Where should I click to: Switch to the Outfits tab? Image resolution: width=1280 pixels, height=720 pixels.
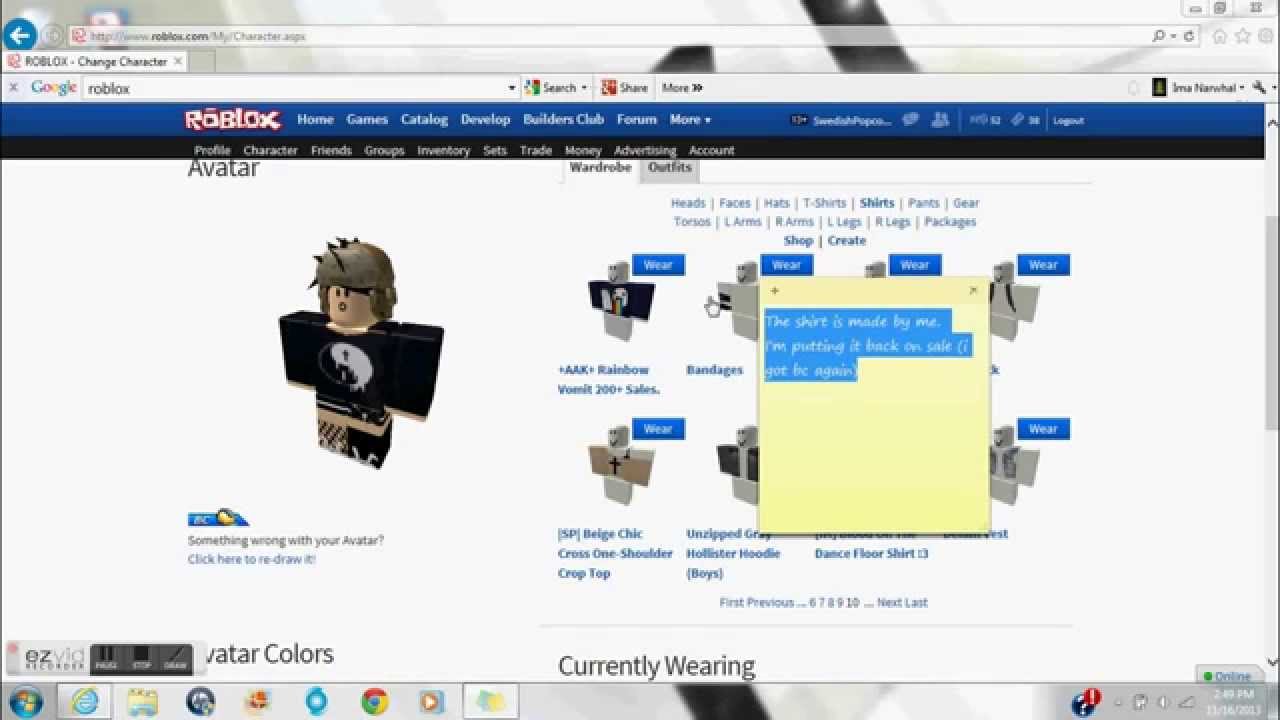point(669,168)
